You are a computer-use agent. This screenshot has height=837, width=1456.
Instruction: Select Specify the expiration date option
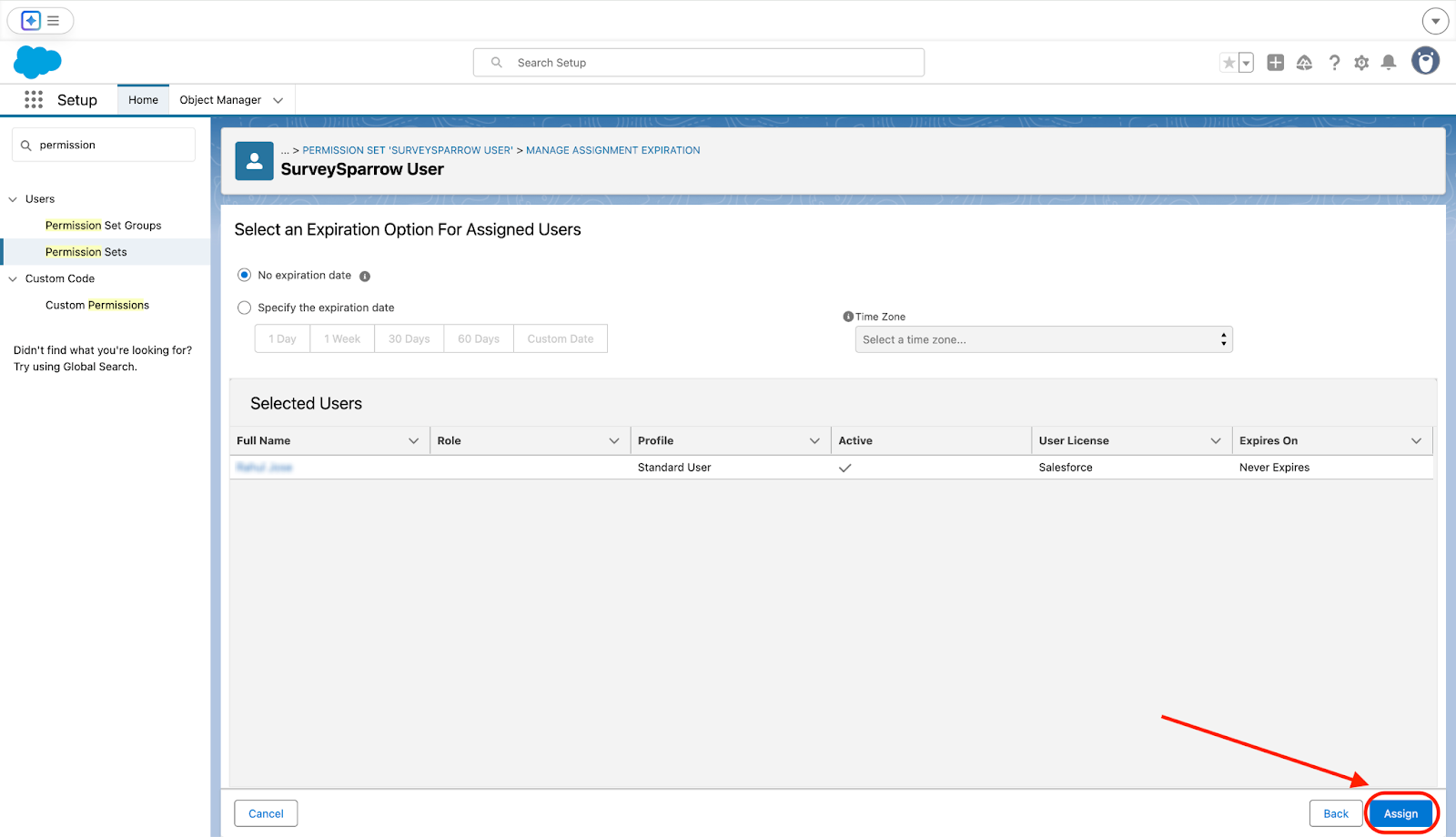(245, 308)
